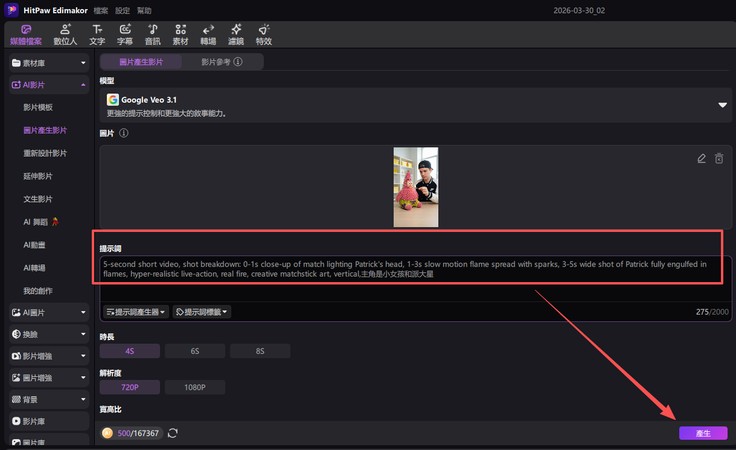
Task: Click the 轉場 transitions icon
Action: (208, 35)
